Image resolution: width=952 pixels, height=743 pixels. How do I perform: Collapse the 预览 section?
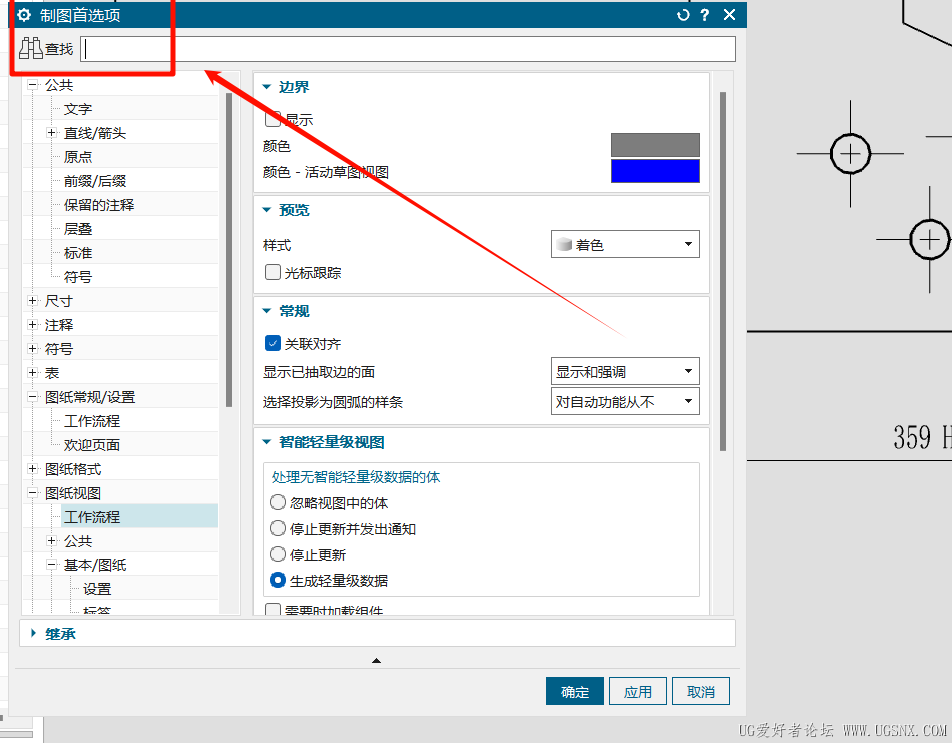pos(267,209)
